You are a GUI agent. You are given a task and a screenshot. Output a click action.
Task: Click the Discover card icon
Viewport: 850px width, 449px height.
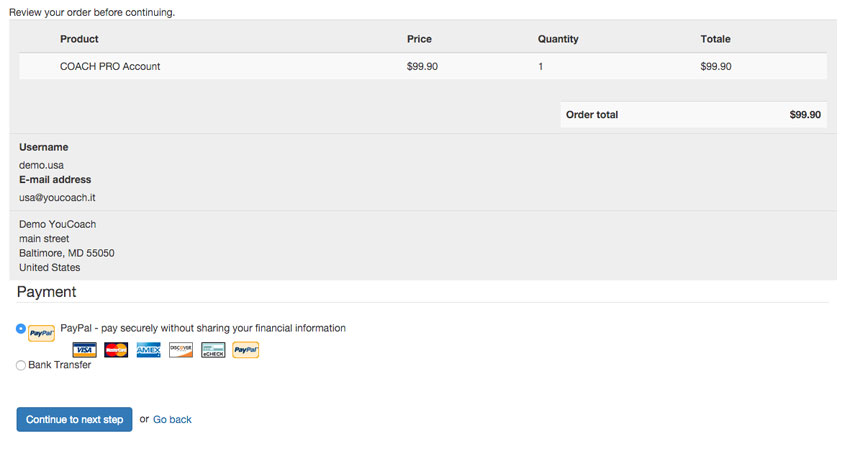(181, 350)
